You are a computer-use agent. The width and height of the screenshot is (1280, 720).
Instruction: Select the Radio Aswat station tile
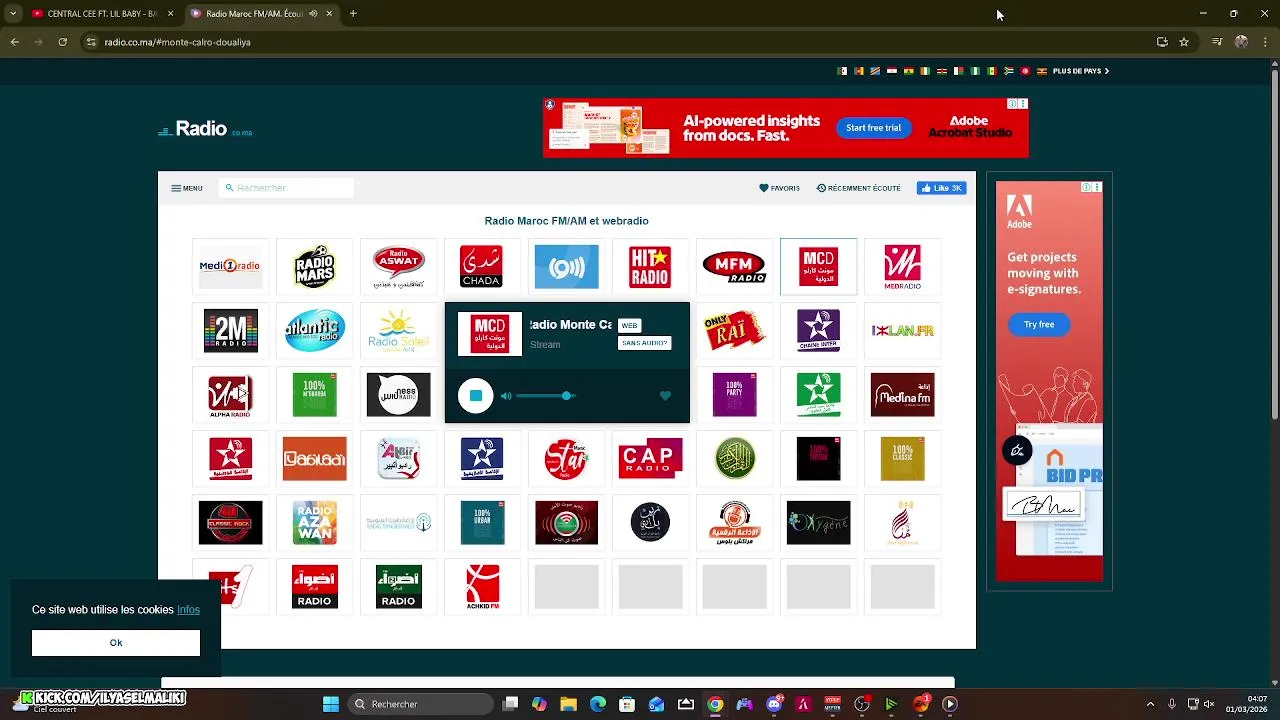tap(399, 267)
